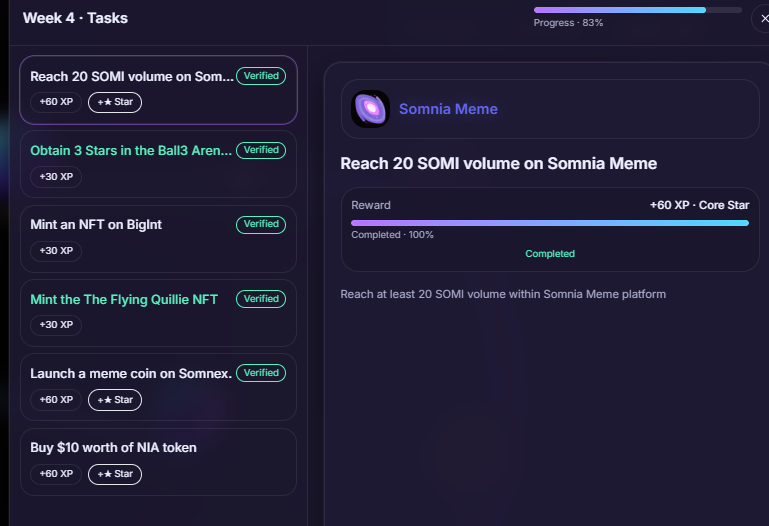Click +30 XP badge on Flying Quillie task

click(56, 325)
